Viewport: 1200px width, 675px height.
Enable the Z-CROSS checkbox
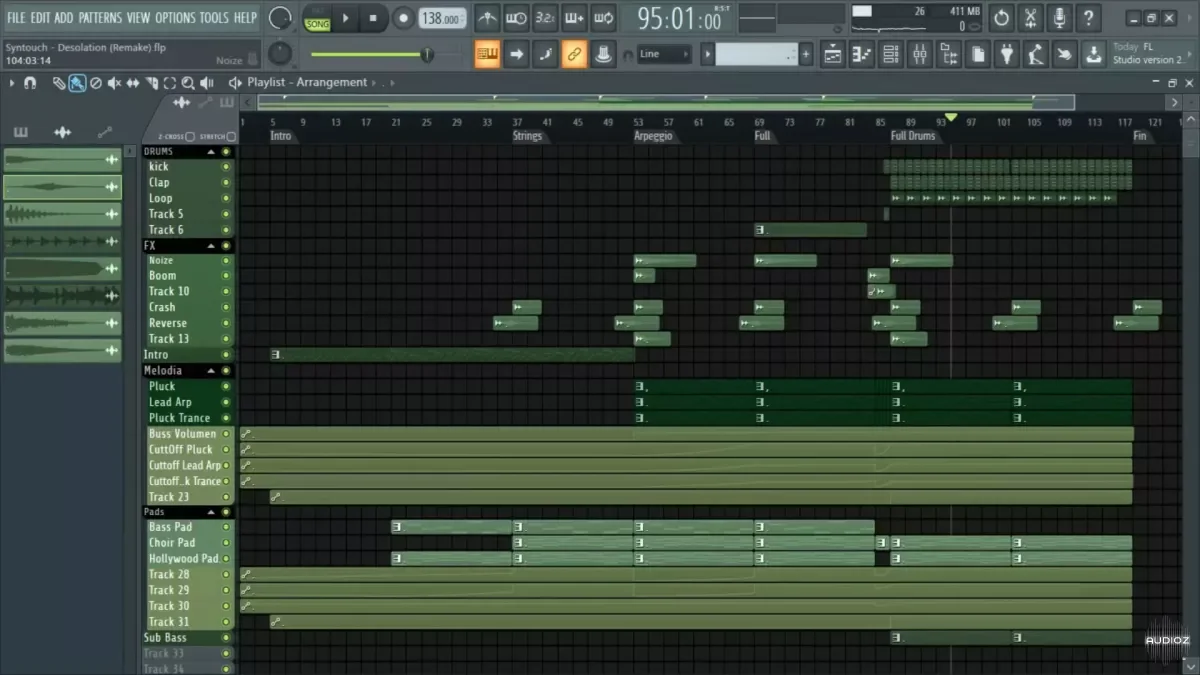coord(190,137)
